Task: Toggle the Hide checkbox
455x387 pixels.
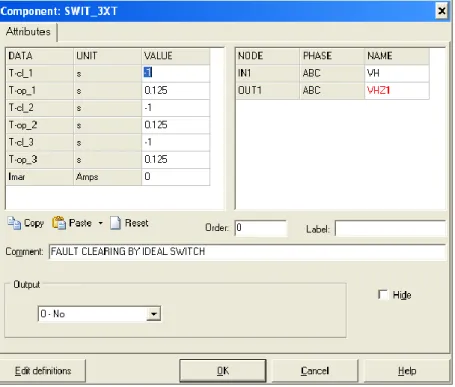Action: tap(383, 295)
